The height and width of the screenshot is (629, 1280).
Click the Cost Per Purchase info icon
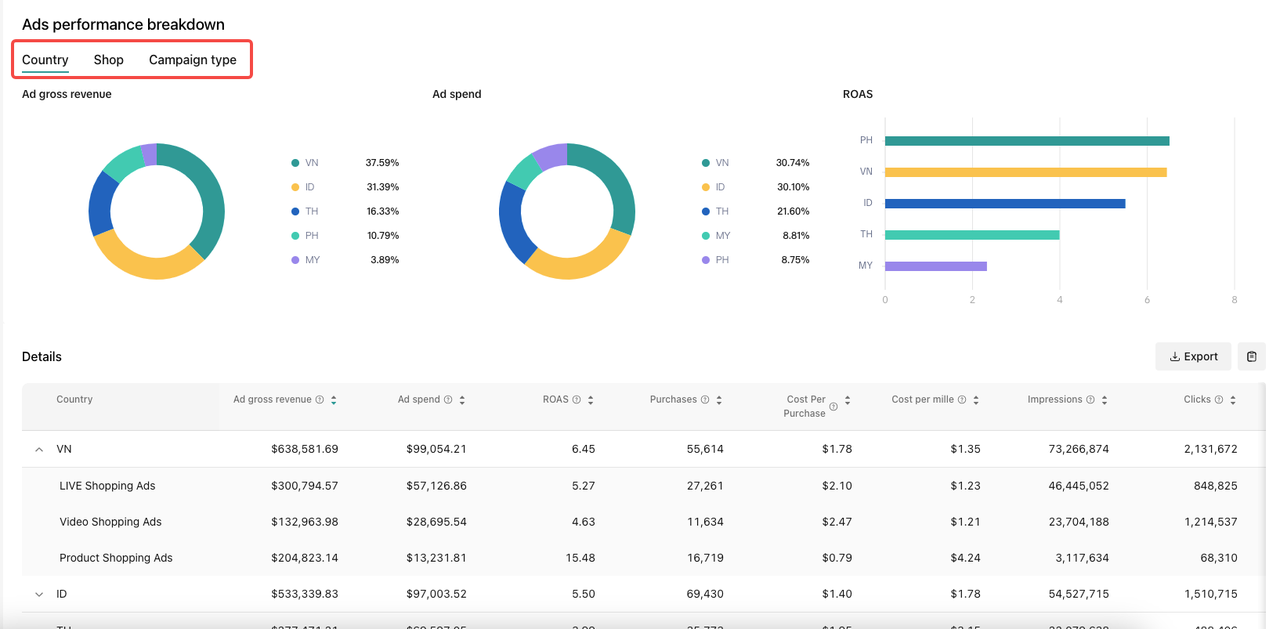pyautogui.click(x=833, y=407)
